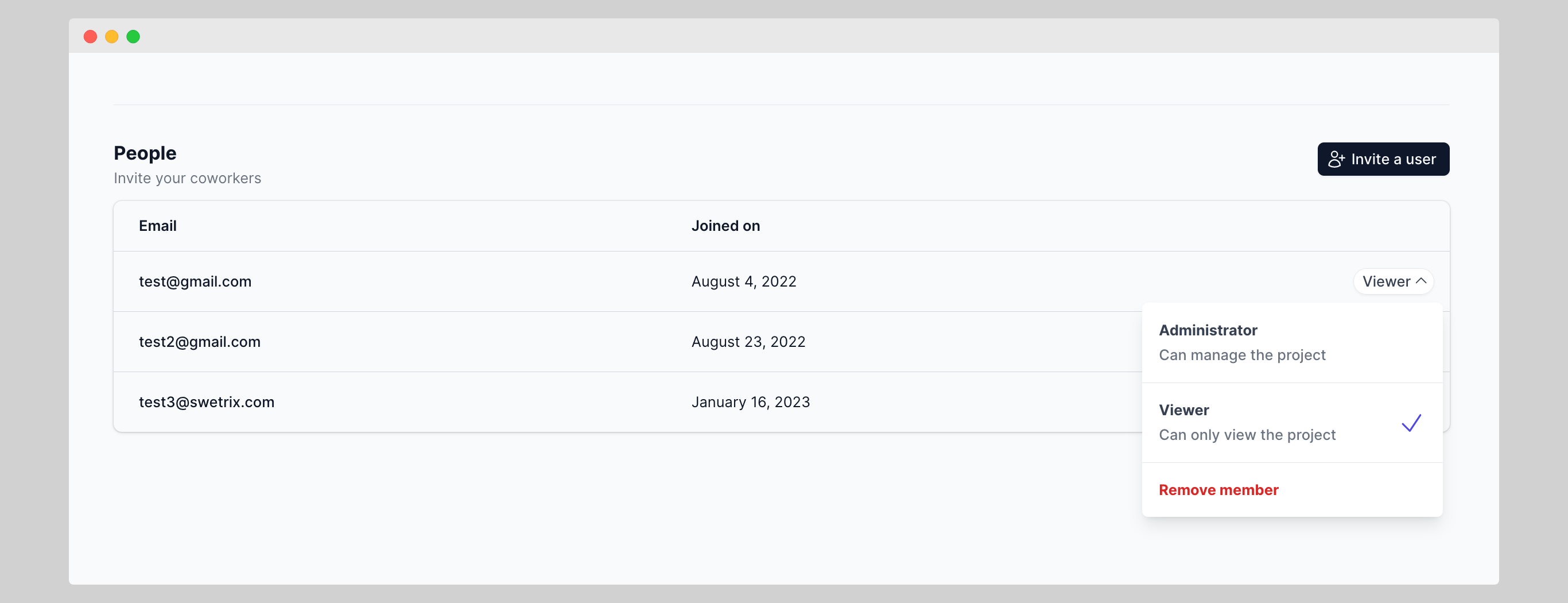Click the Email column header
The width and height of the screenshot is (1568, 603).
[x=158, y=225]
